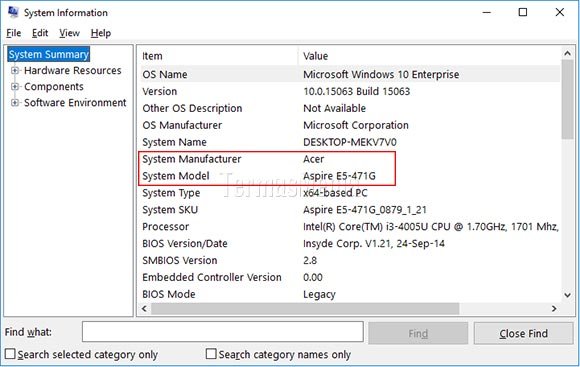Click the vertical scrollbar down arrow
This screenshot has height=367, width=580.
click(x=567, y=295)
